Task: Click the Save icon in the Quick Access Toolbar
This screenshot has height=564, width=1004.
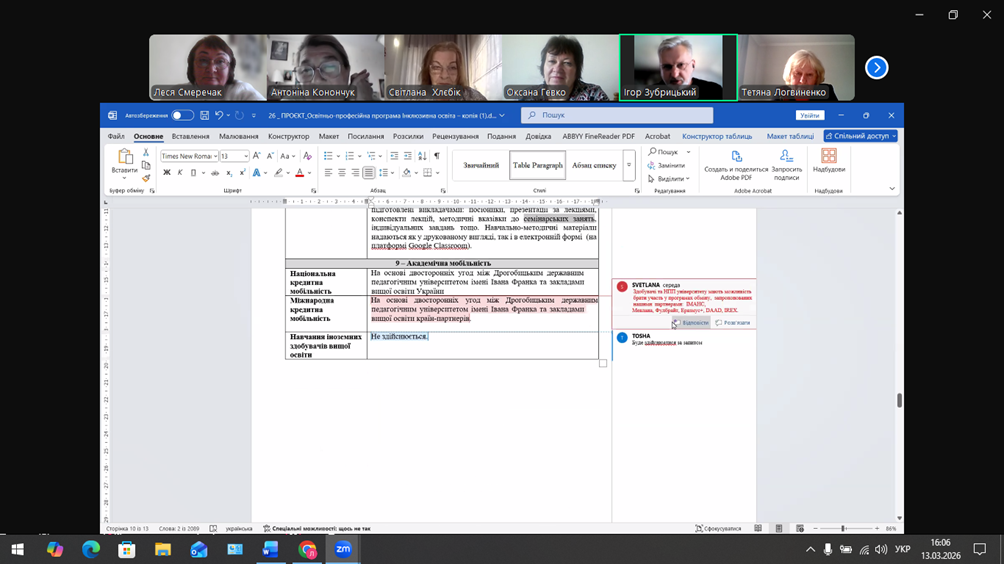Action: coord(204,116)
